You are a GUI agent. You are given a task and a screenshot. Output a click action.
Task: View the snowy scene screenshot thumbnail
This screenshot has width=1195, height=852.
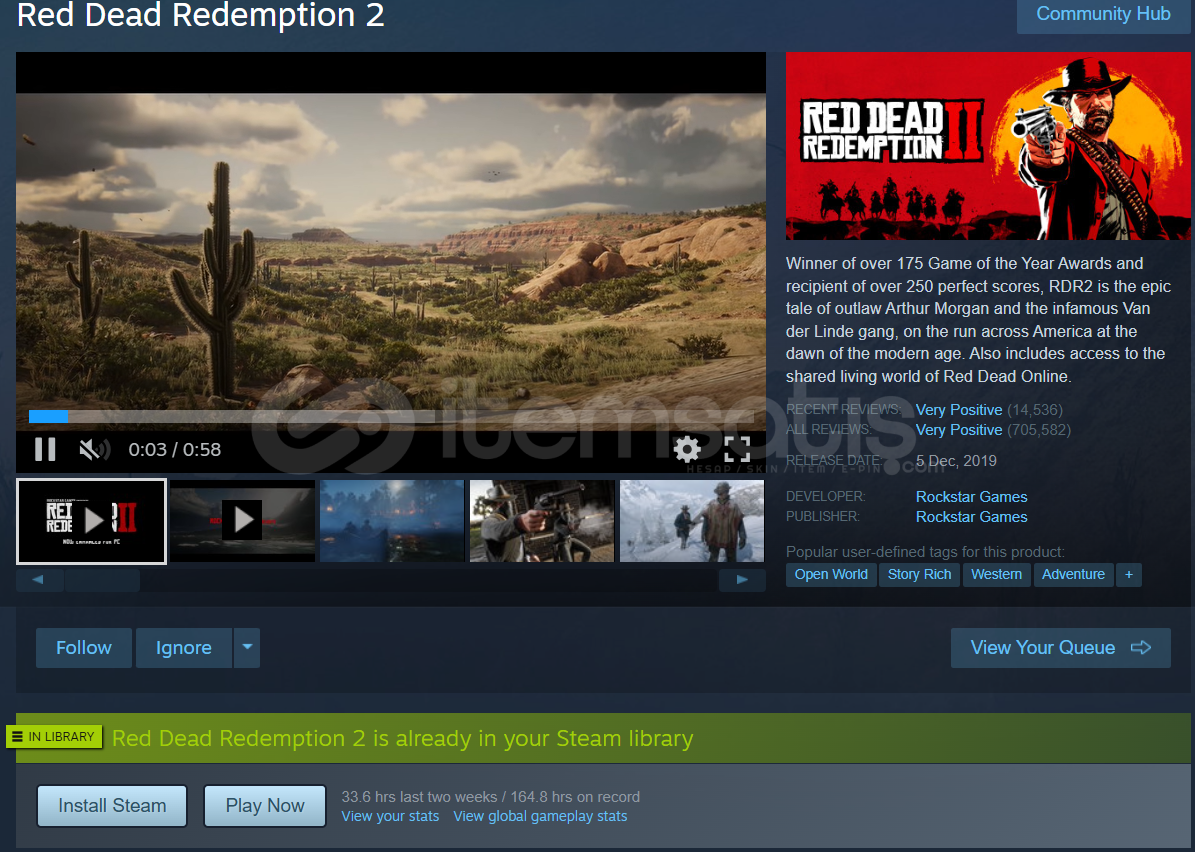tap(692, 521)
